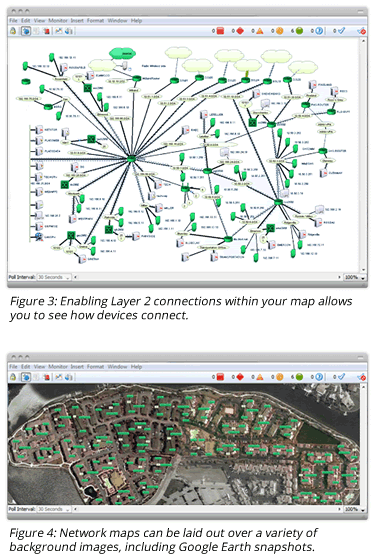Click left scroll arrow in top window's bottom bar
This screenshot has height=559, width=375.
75,277
